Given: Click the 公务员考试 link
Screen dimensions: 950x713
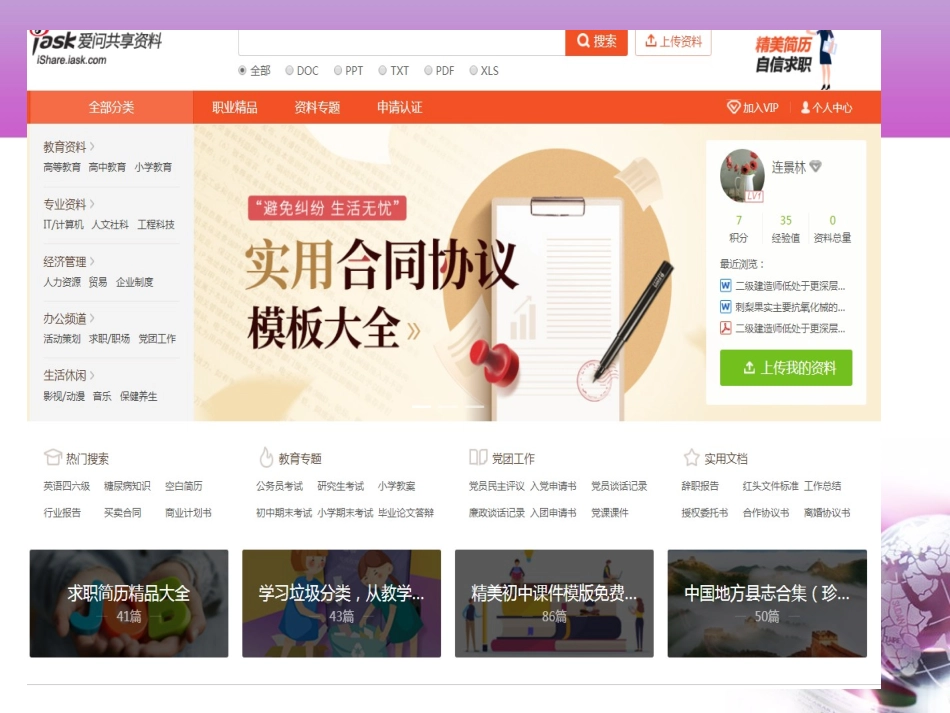Looking at the screenshot, I should [x=279, y=486].
